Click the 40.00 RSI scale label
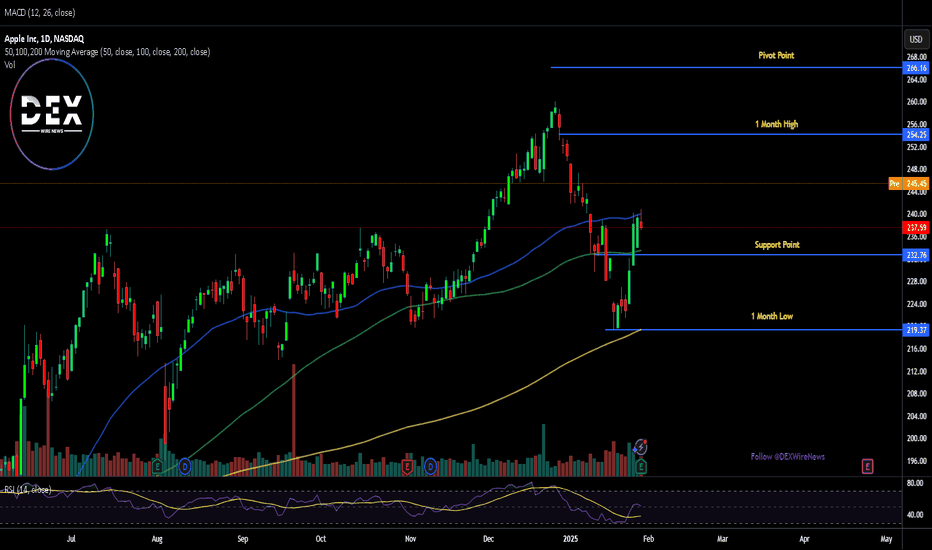This screenshot has width=932, height=550. [915, 515]
